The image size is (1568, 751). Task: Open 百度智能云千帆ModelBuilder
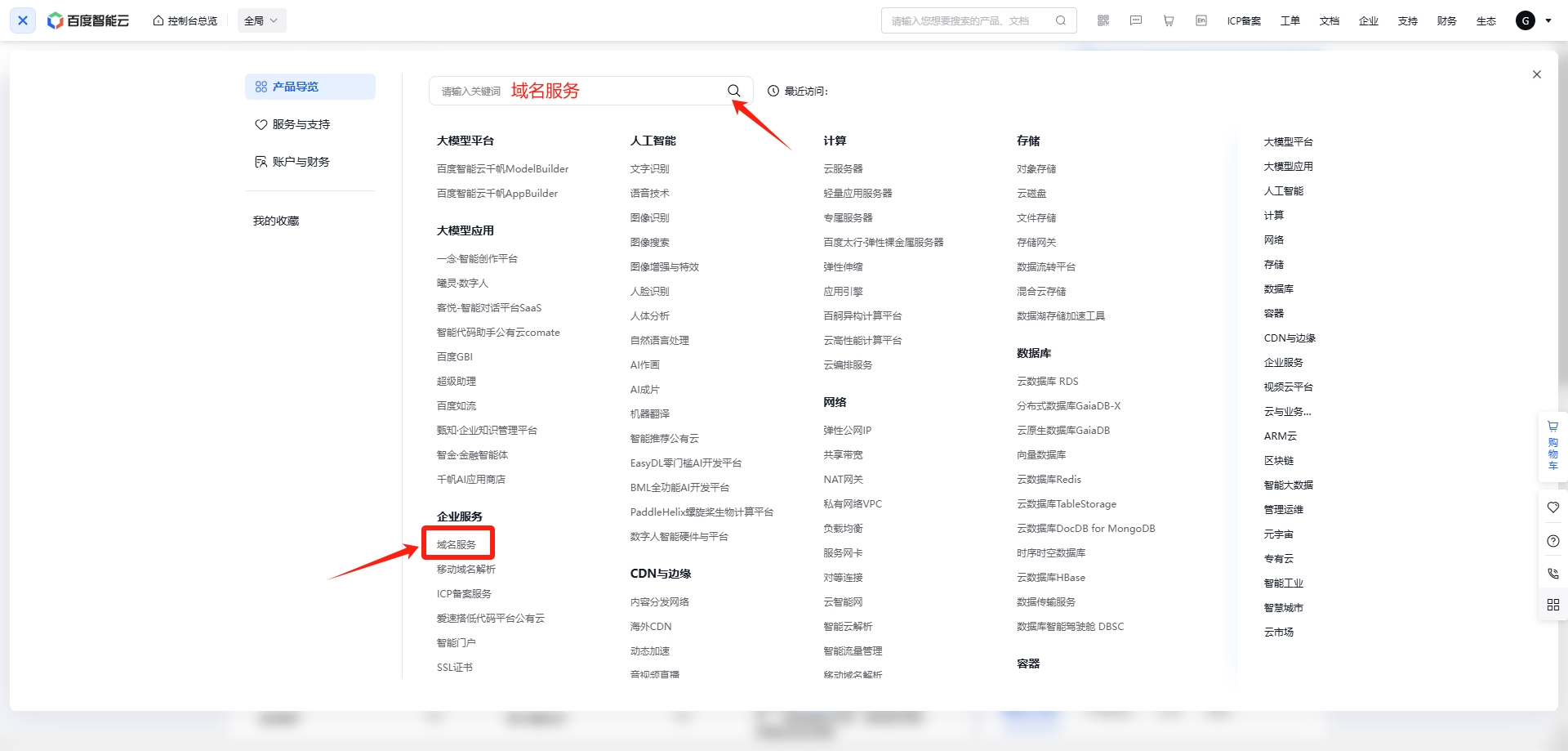pos(502,168)
